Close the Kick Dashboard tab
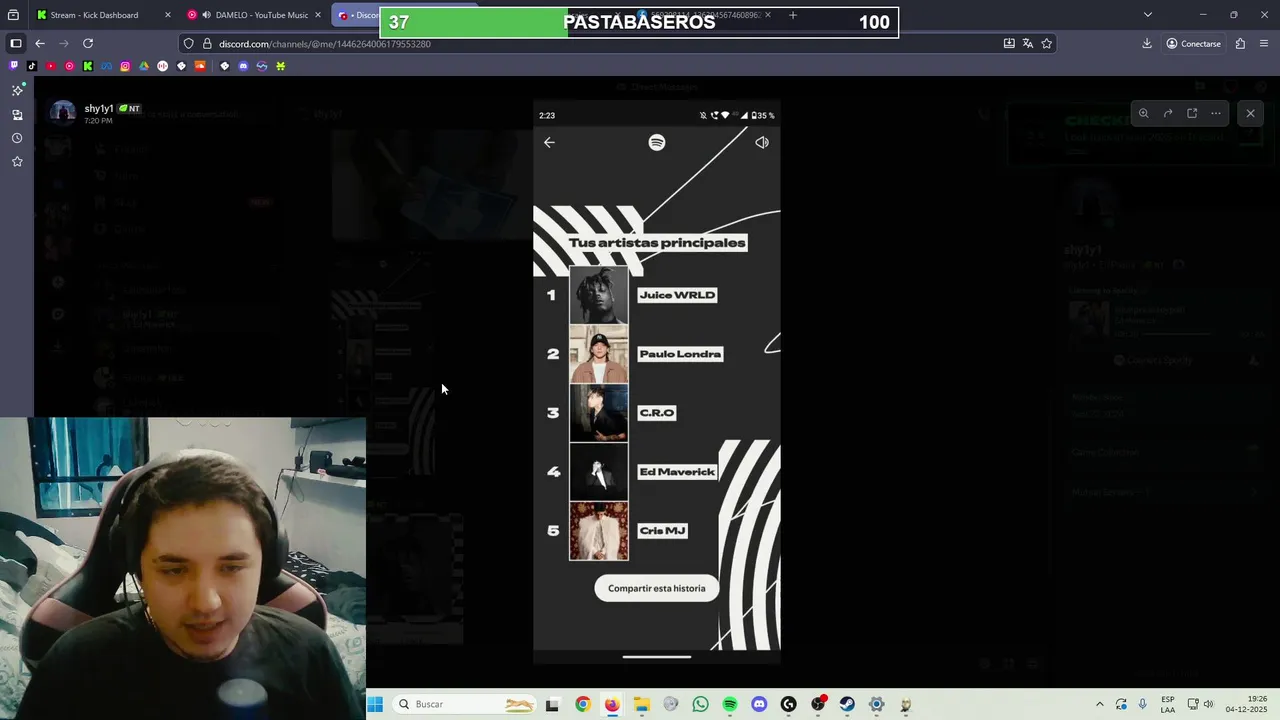This screenshot has width=1280, height=720. pyautogui.click(x=167, y=15)
